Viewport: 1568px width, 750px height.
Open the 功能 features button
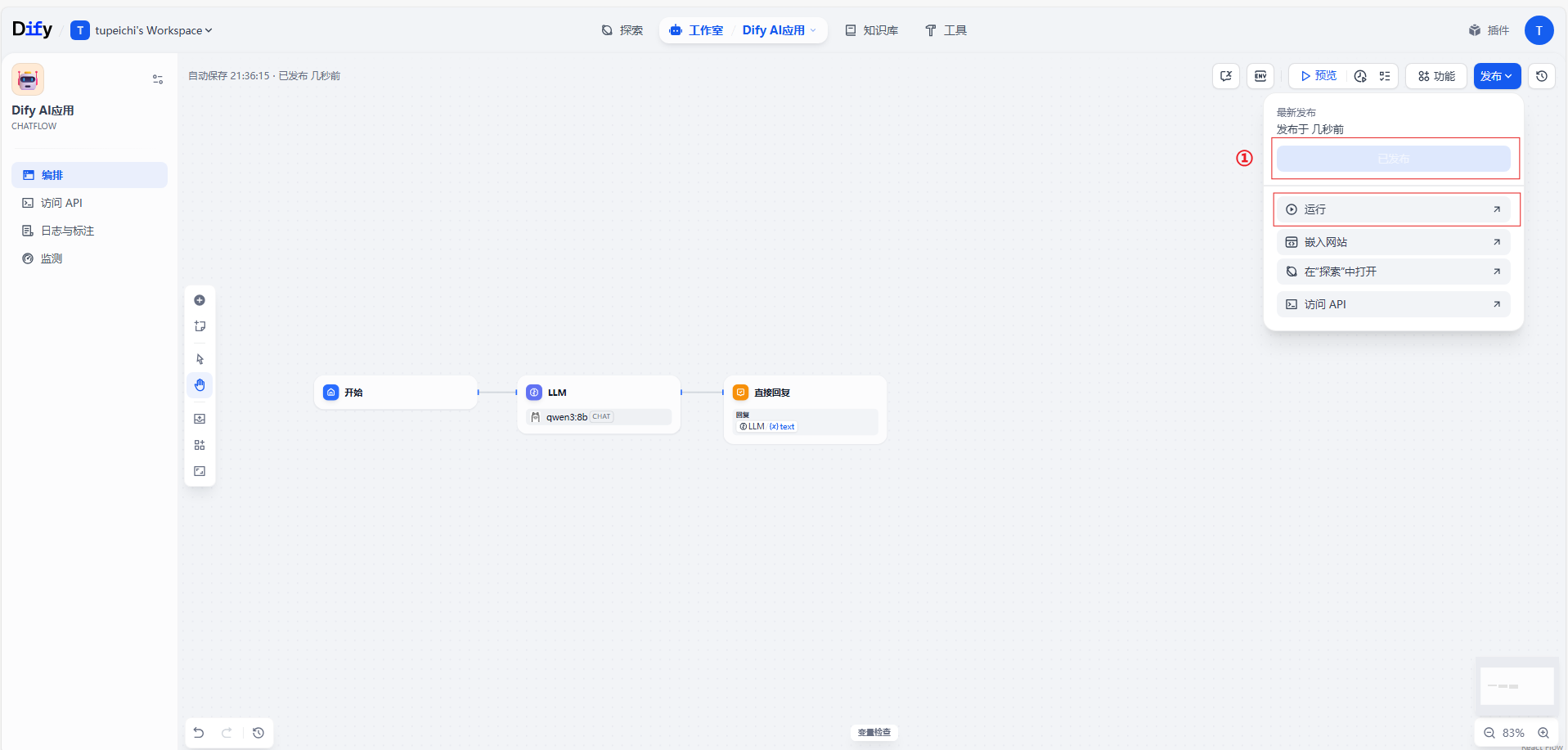pyautogui.click(x=1436, y=76)
